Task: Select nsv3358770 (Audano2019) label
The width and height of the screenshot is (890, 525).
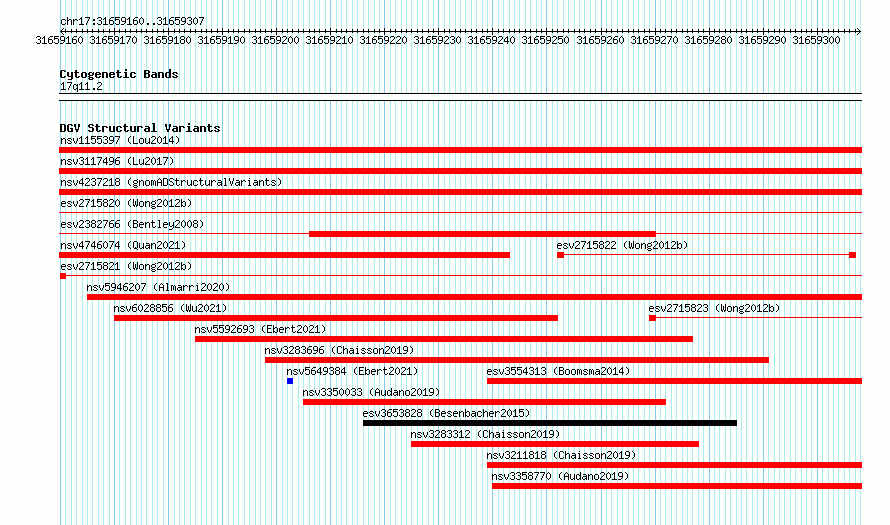Action: click(560, 476)
